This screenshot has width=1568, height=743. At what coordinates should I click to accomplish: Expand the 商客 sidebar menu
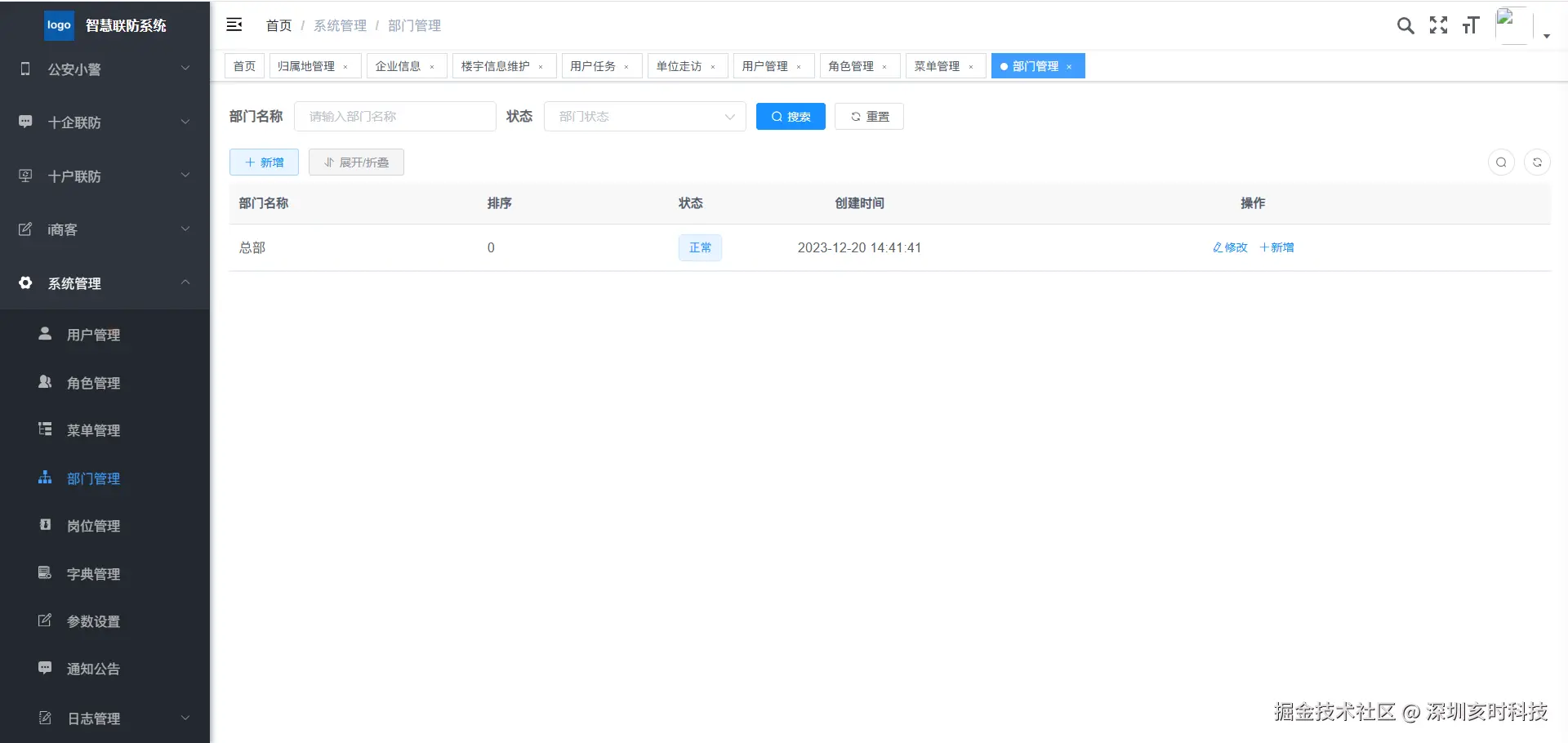[x=185, y=229]
